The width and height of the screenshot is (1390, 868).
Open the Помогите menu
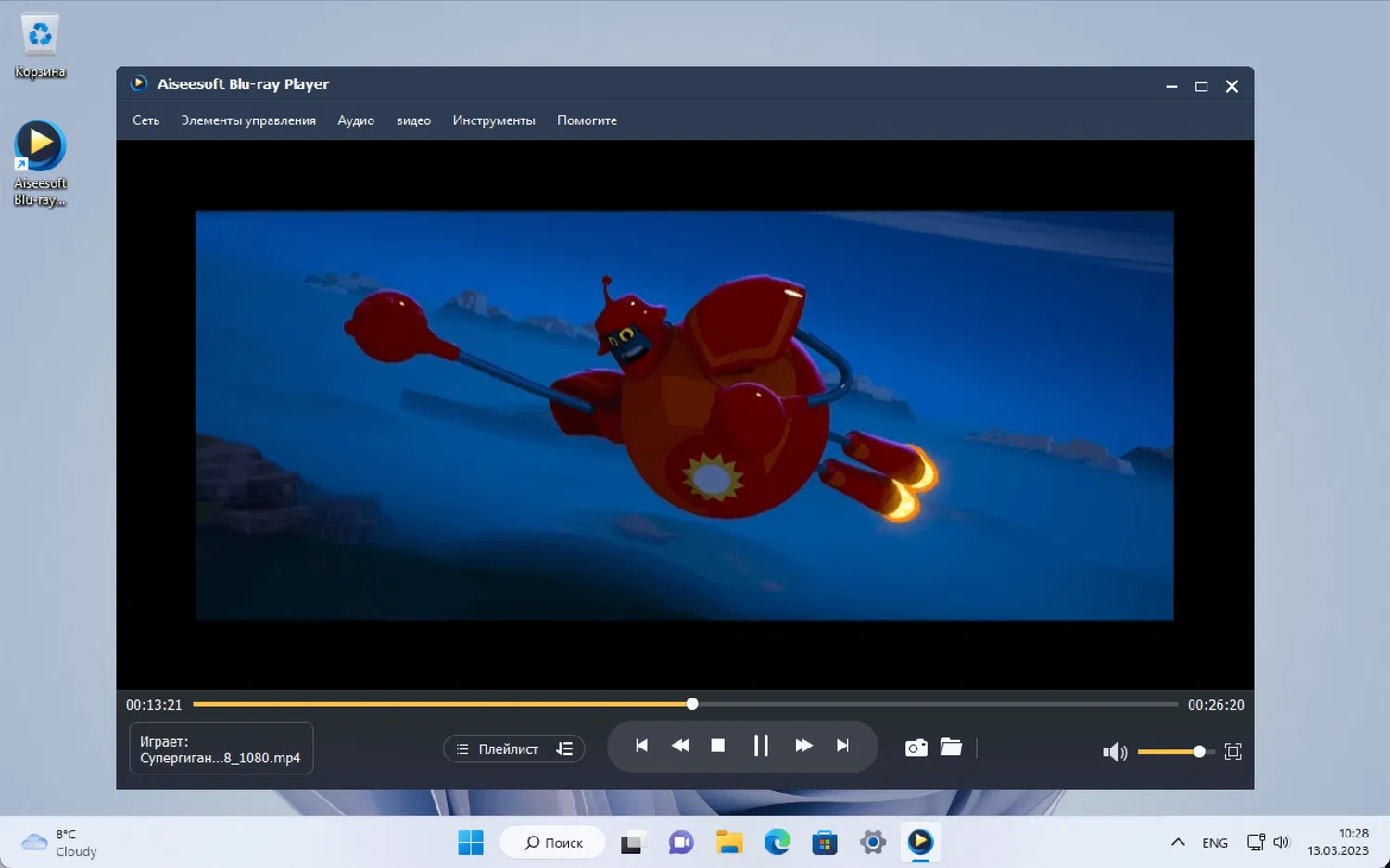tap(587, 120)
